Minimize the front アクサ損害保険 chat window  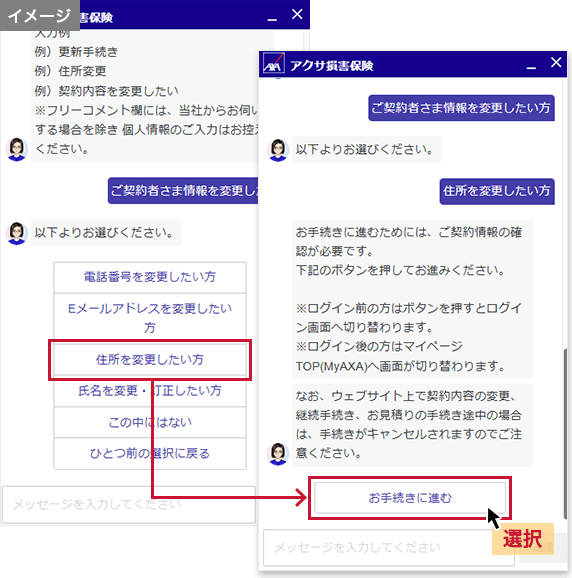click(531, 67)
